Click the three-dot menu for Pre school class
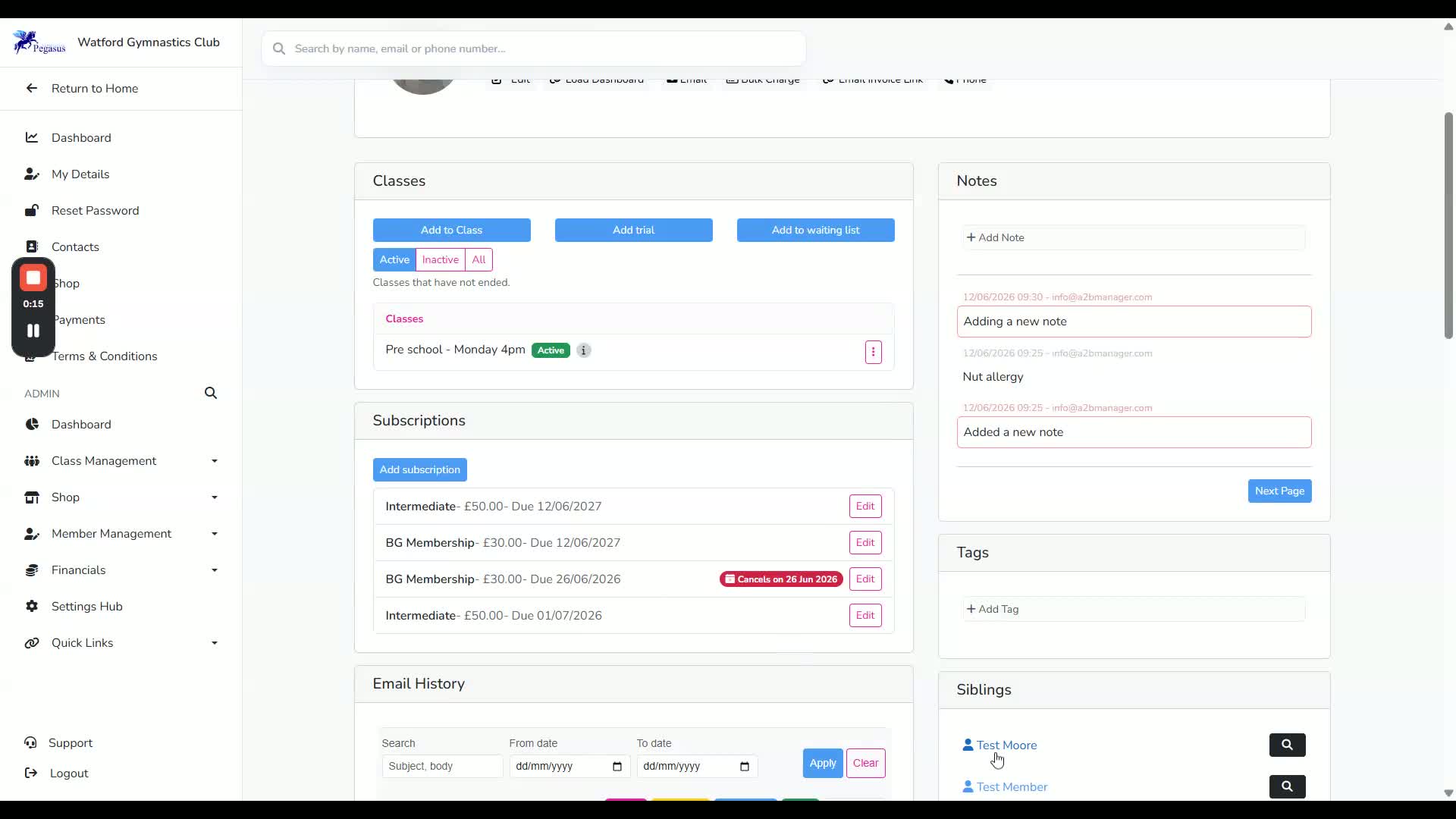 click(873, 352)
